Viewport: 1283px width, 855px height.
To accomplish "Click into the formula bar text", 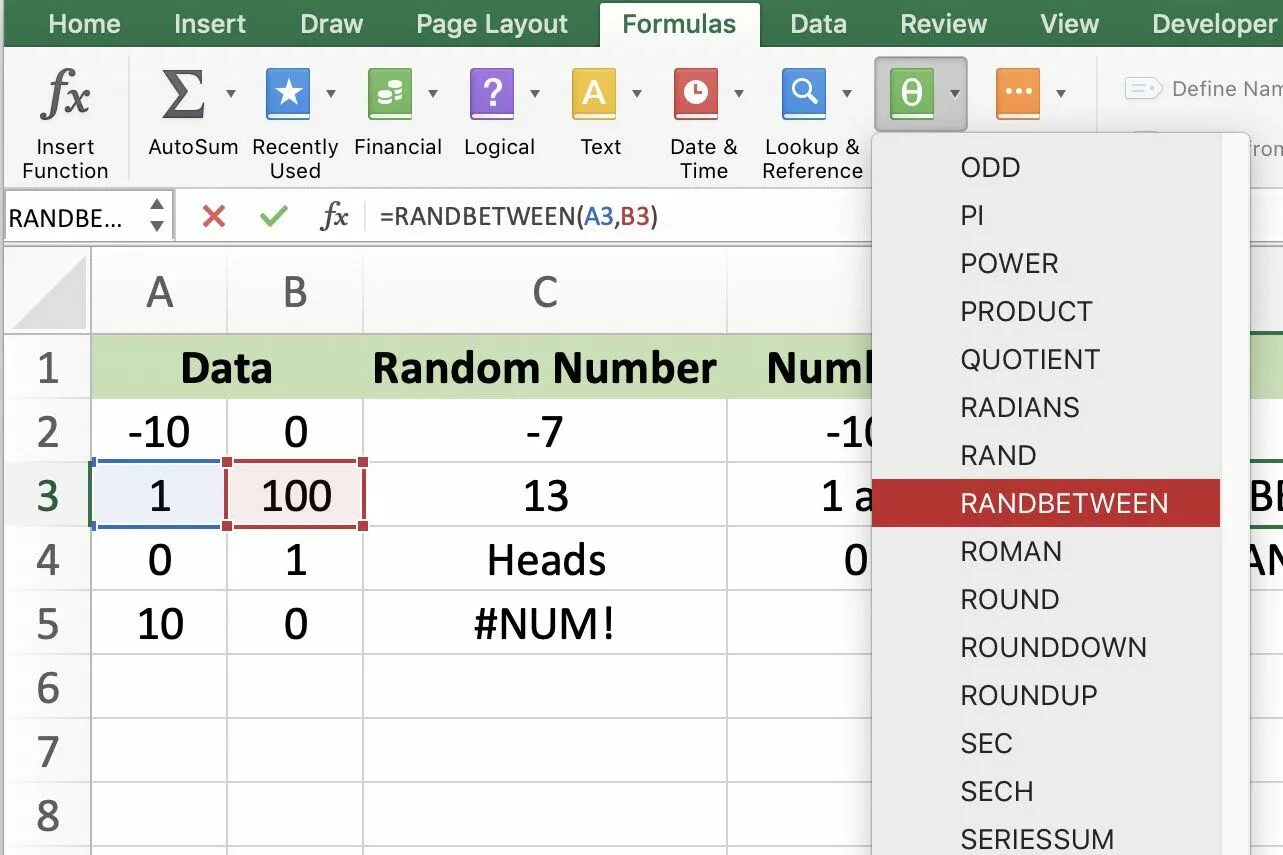I will pos(519,216).
